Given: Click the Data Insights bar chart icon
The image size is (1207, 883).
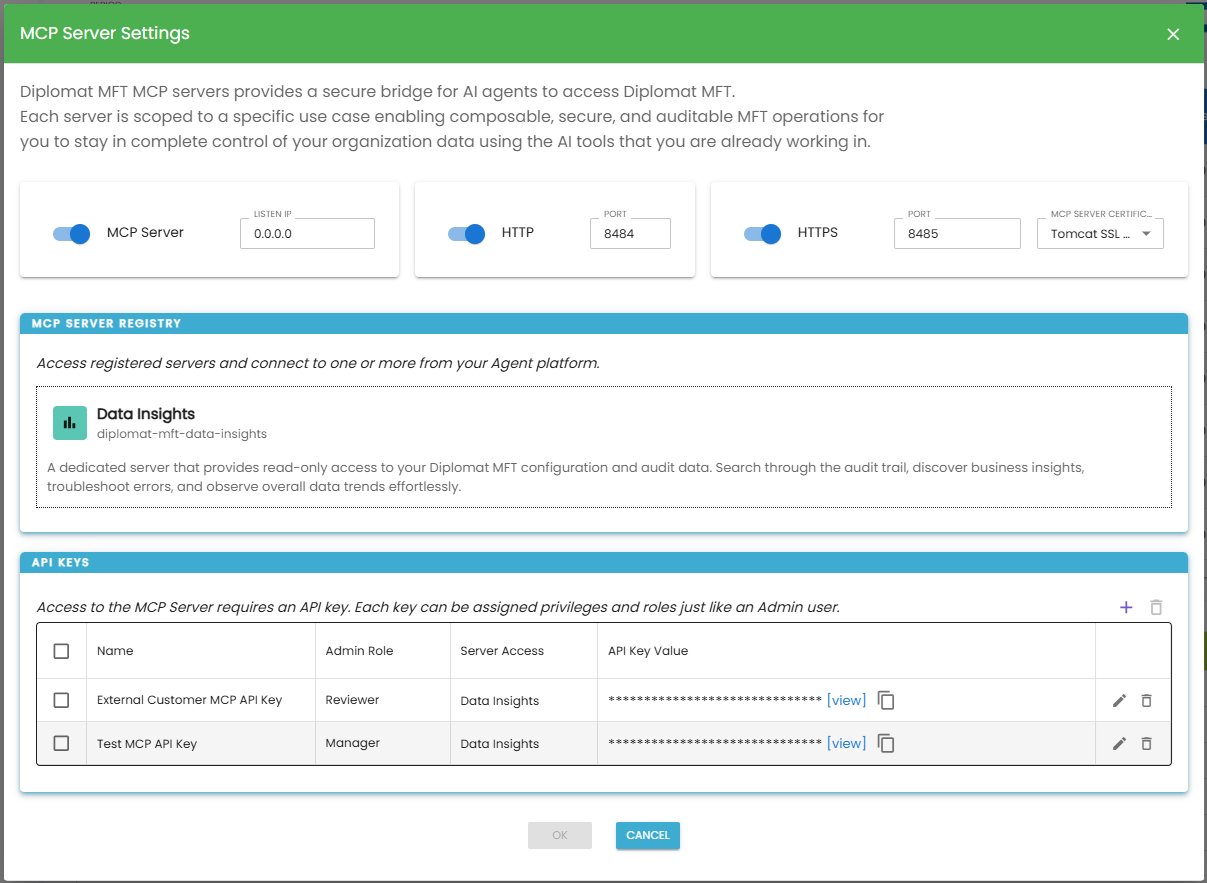Looking at the screenshot, I should [x=70, y=423].
